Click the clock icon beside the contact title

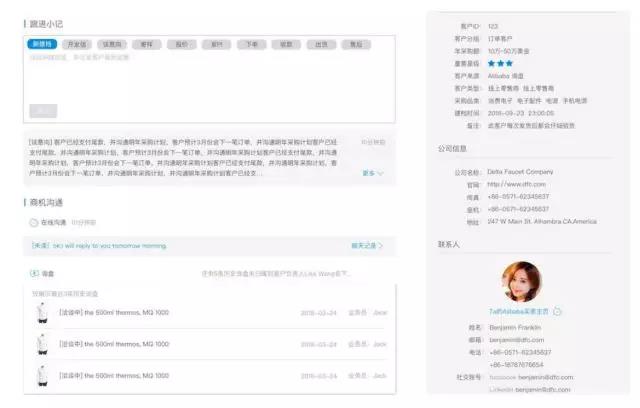557,312
